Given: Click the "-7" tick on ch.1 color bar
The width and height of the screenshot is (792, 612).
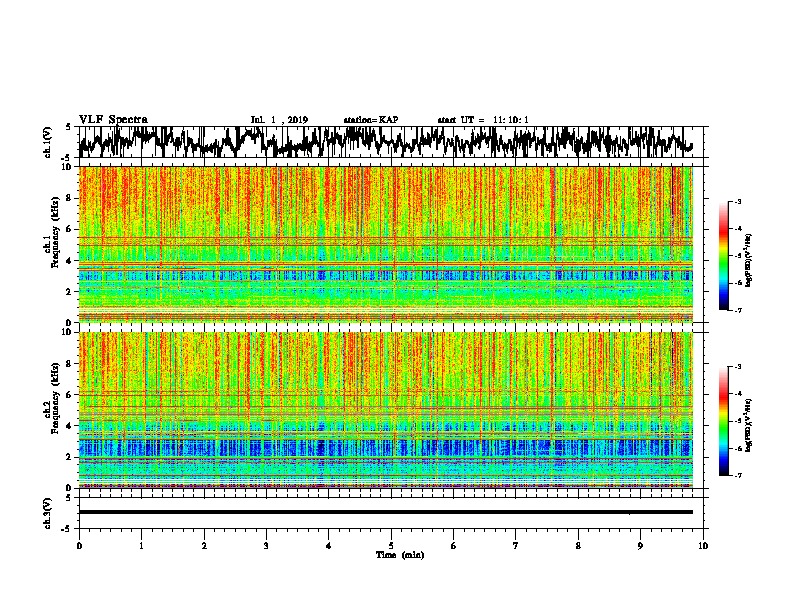Looking at the screenshot, I should [738, 310].
